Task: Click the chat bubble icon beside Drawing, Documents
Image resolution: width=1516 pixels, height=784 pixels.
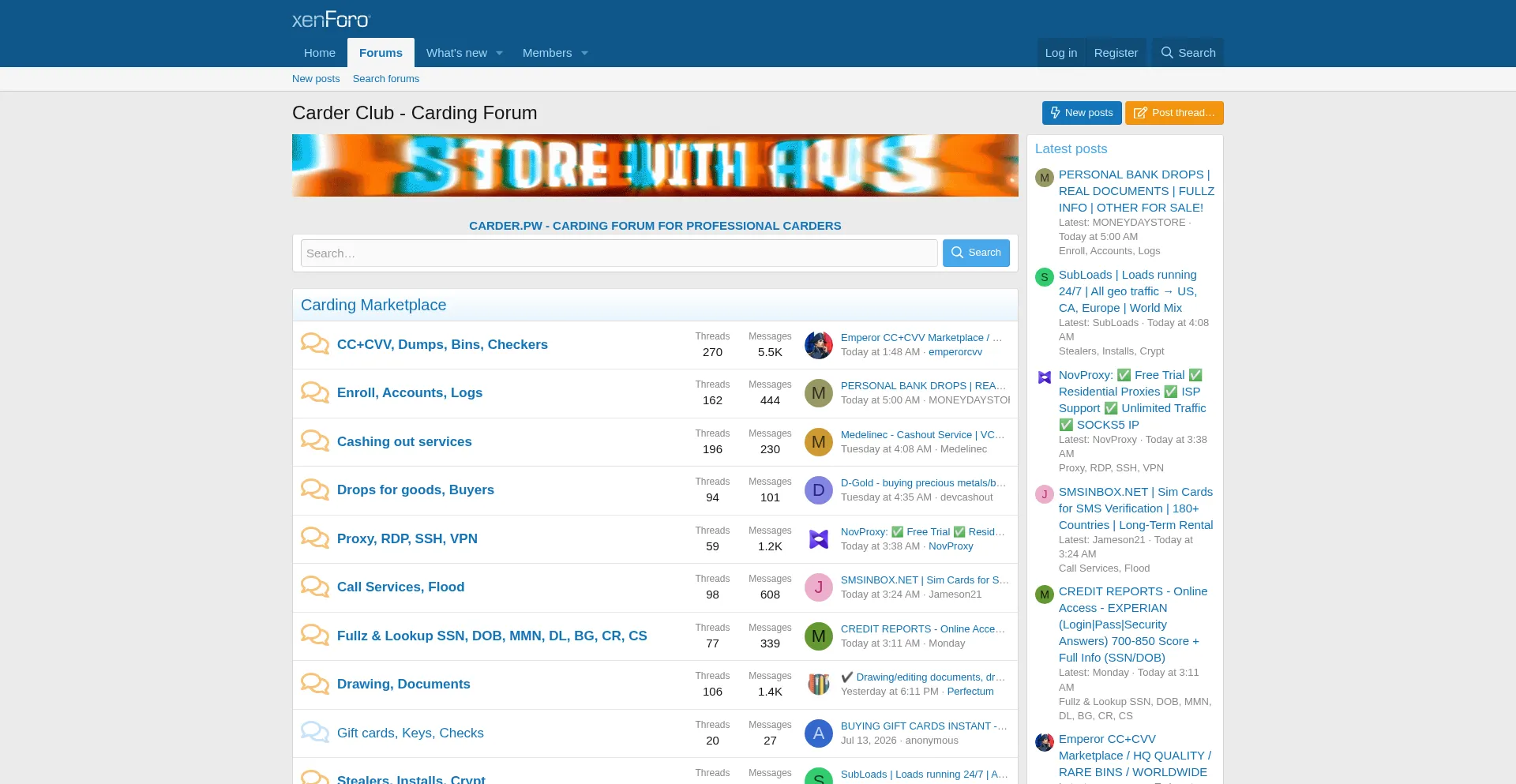Action: [x=315, y=684]
